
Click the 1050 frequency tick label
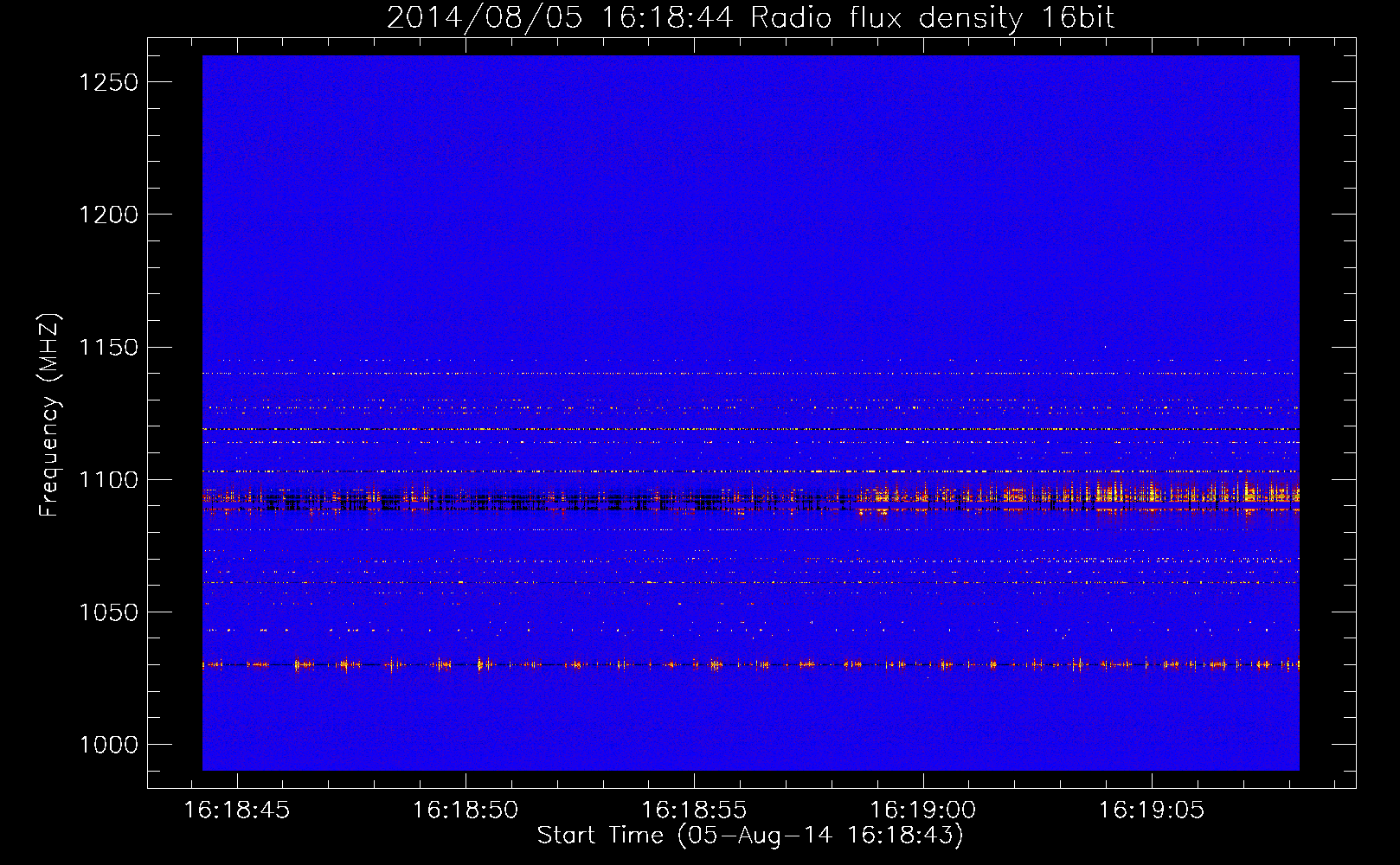109,612
